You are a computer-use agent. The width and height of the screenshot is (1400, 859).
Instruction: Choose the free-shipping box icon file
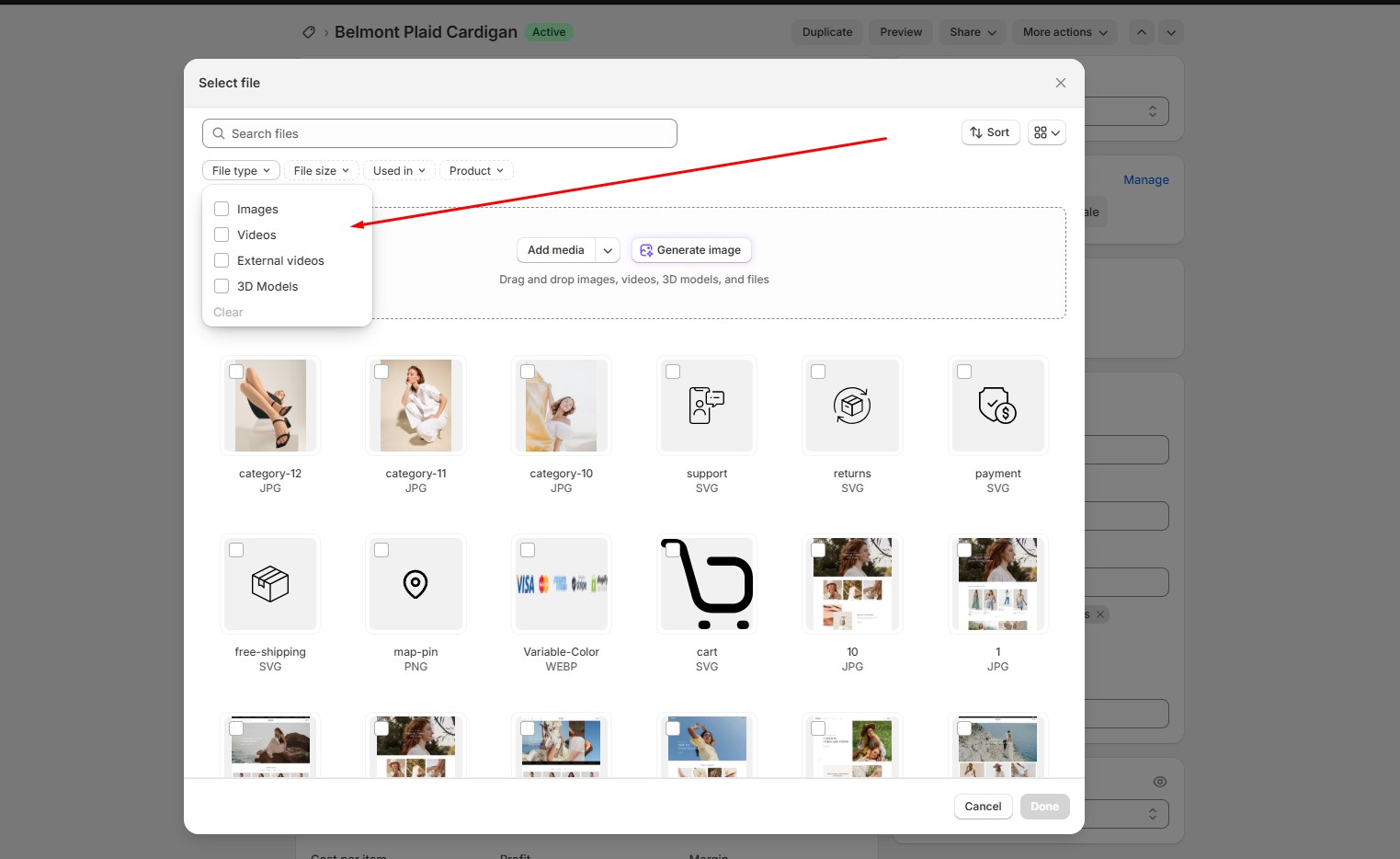coord(270,584)
